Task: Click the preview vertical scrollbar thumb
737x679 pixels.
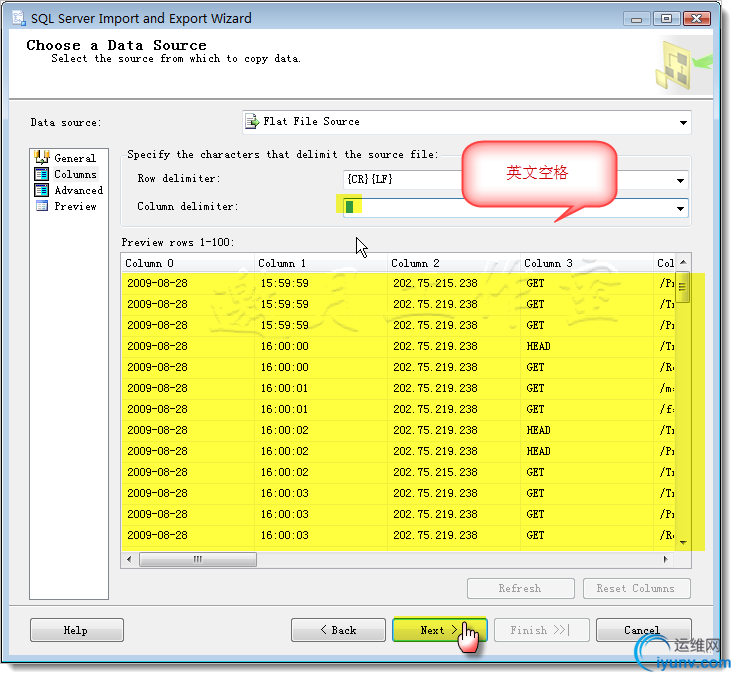Action: coord(682,287)
